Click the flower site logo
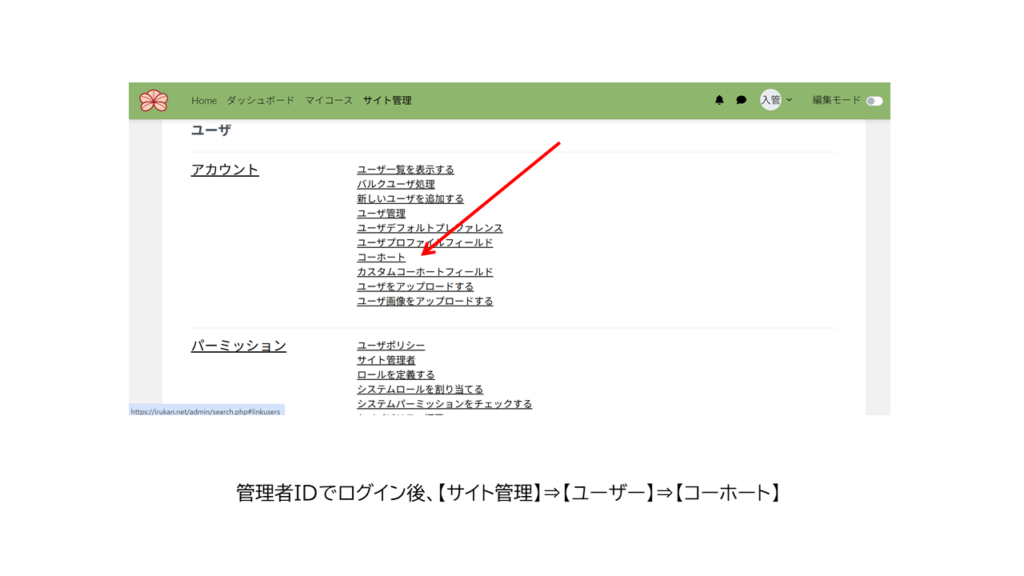The width and height of the screenshot is (1024, 576). point(154,101)
